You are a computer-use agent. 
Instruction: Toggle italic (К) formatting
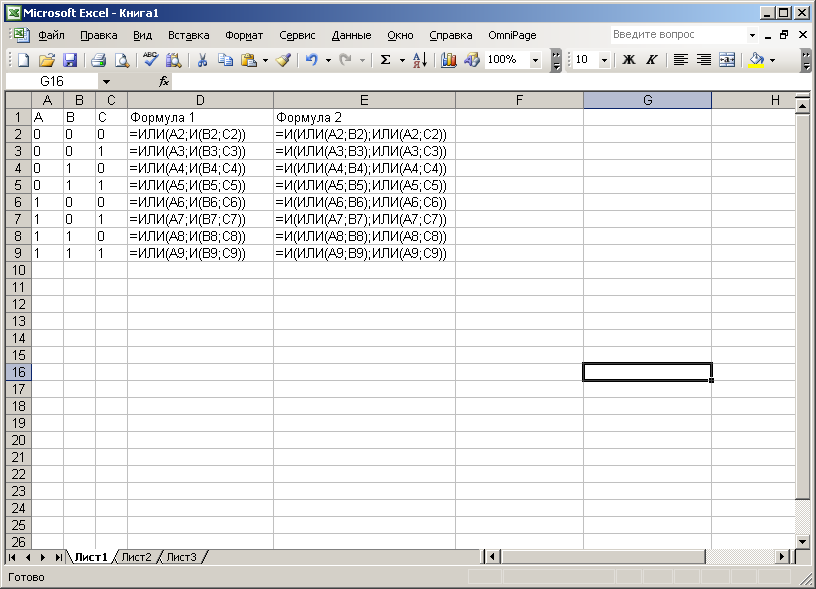652,60
